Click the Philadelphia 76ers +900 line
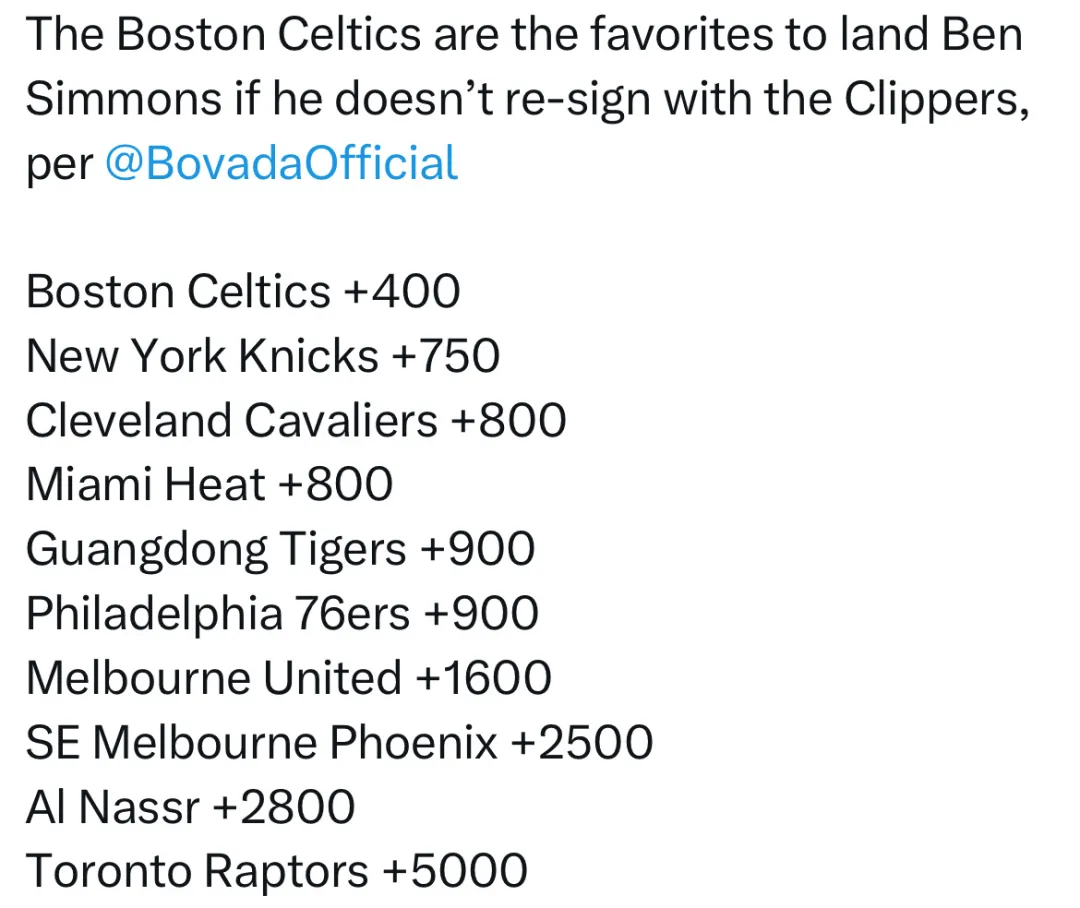 coord(282,614)
